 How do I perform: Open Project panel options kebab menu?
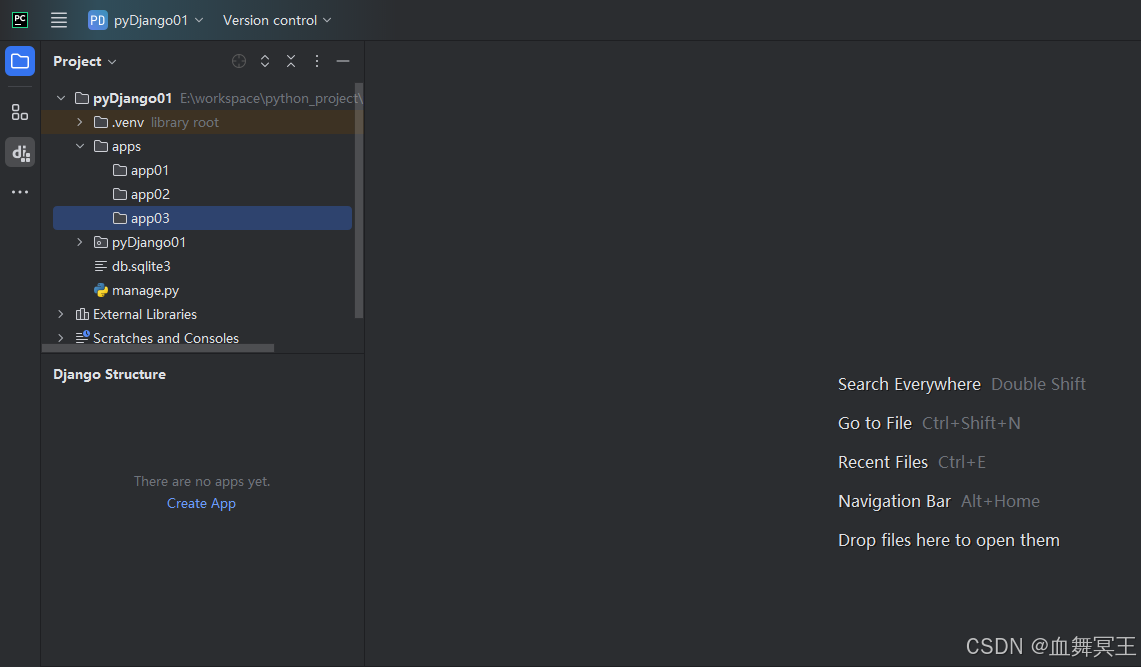tap(317, 61)
